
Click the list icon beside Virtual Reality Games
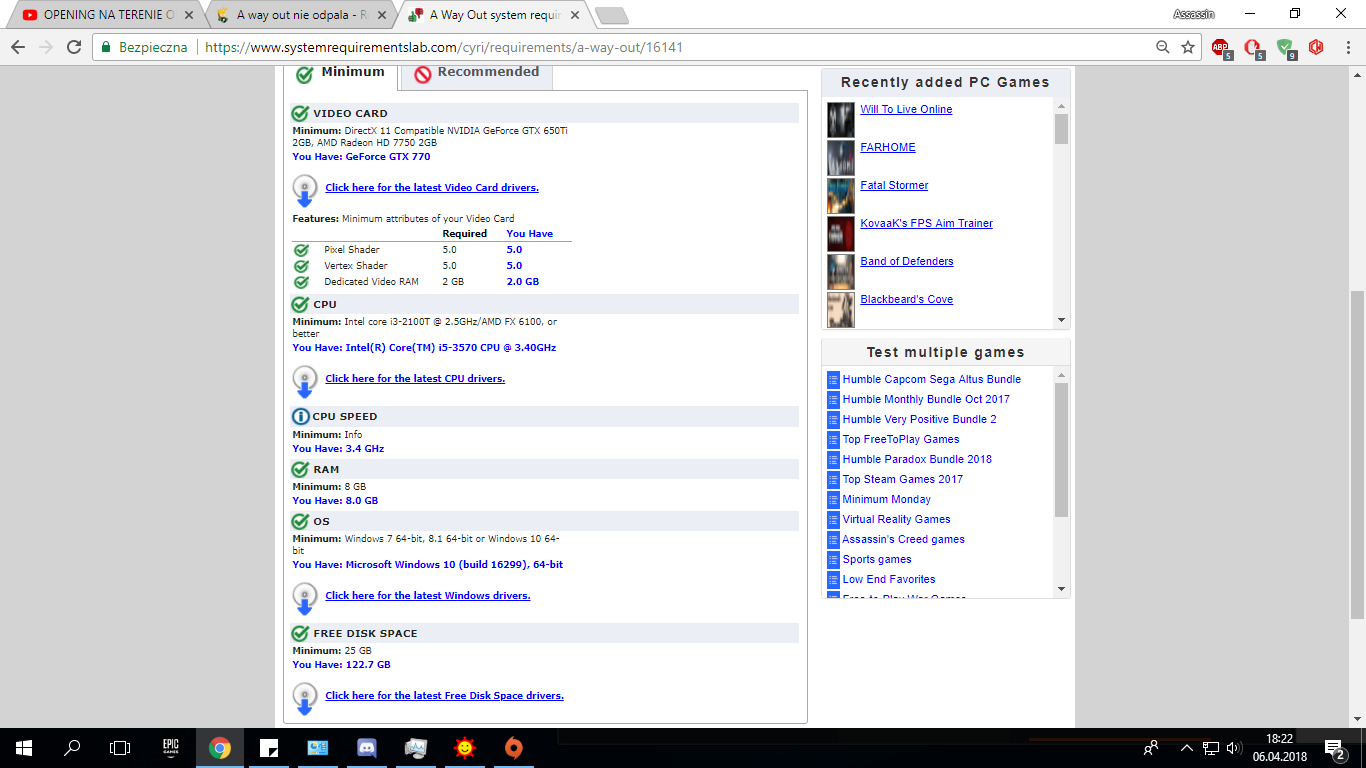coord(833,520)
